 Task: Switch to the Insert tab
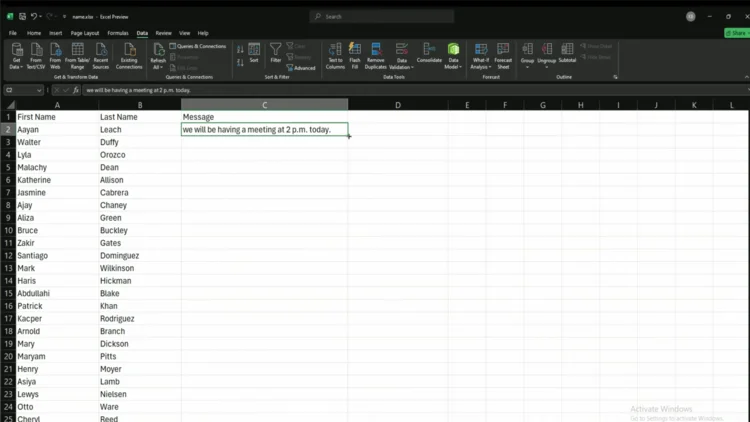tap(55, 33)
